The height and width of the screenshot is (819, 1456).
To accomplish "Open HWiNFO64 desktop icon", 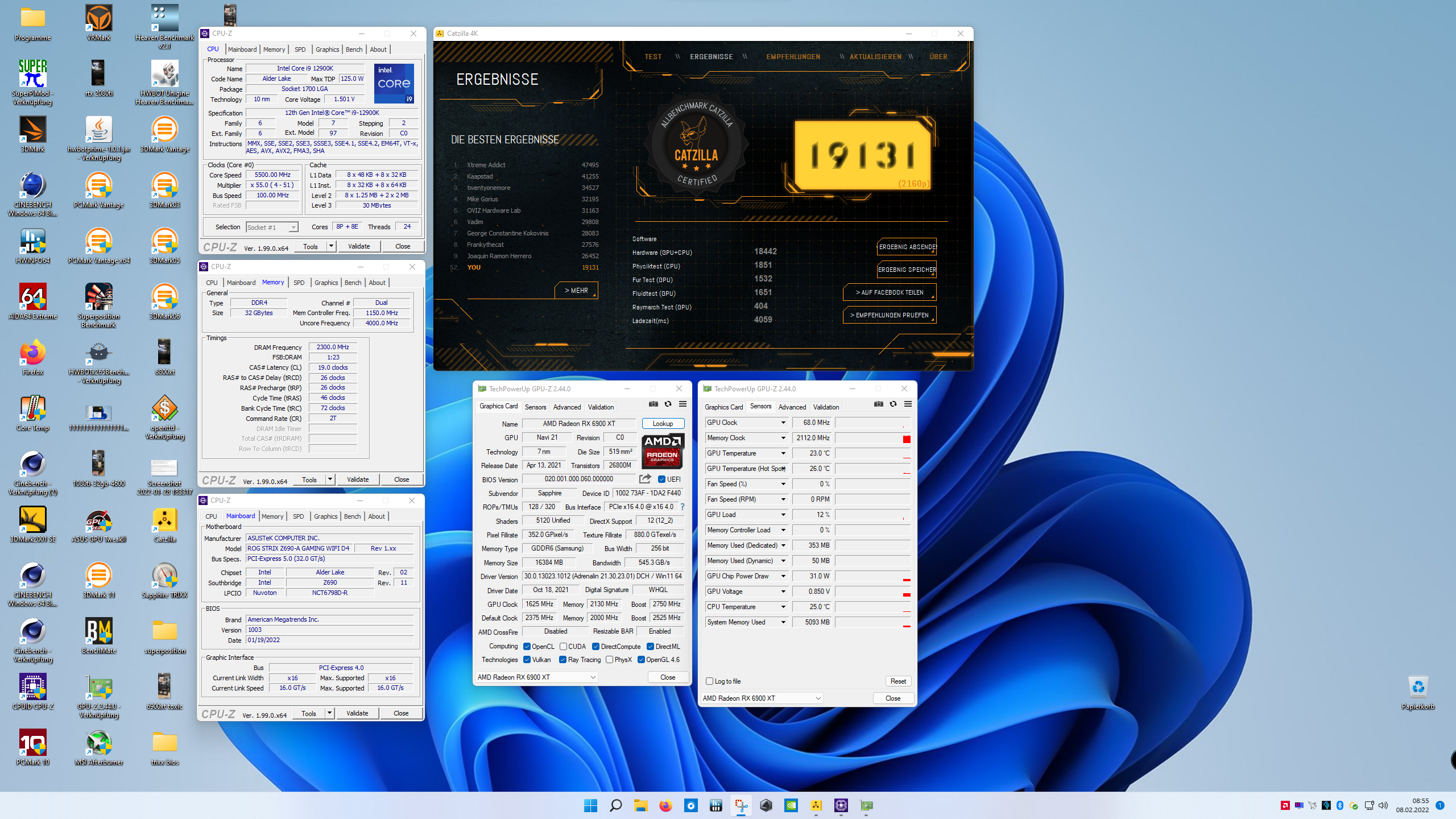I will (x=32, y=246).
